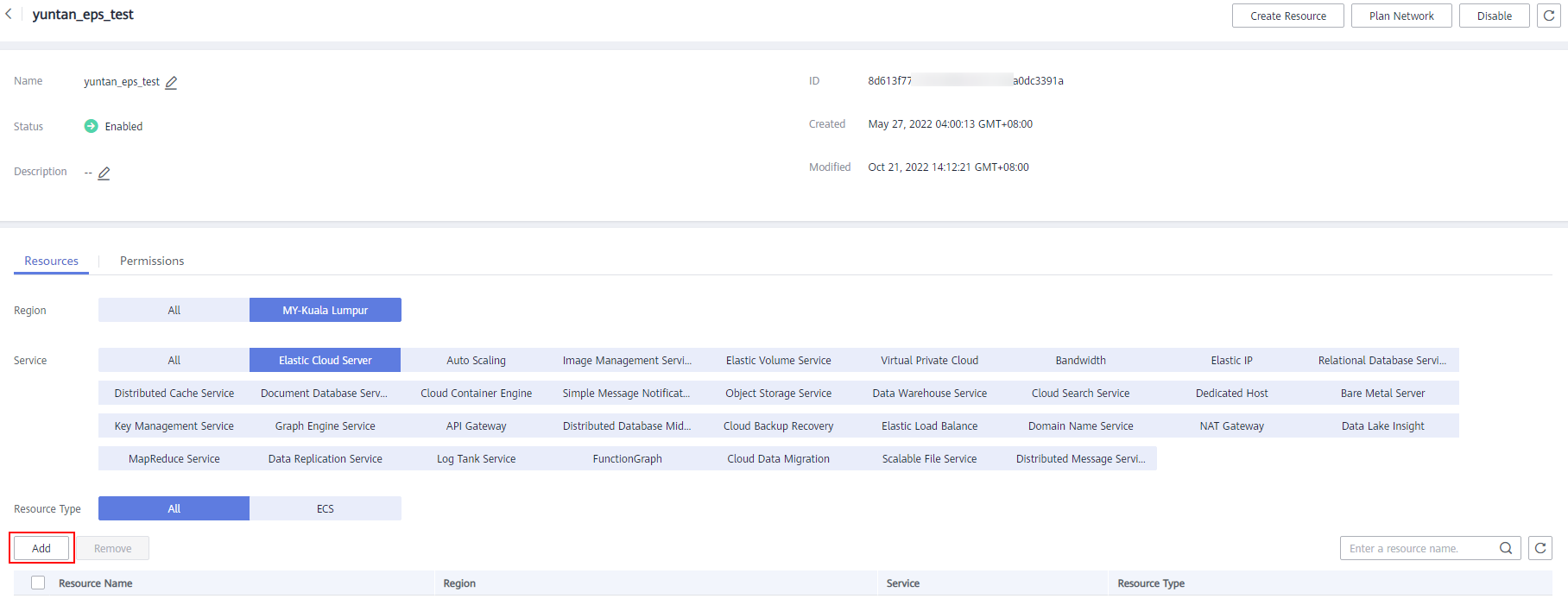Switch to the Permissions tab

152,261
